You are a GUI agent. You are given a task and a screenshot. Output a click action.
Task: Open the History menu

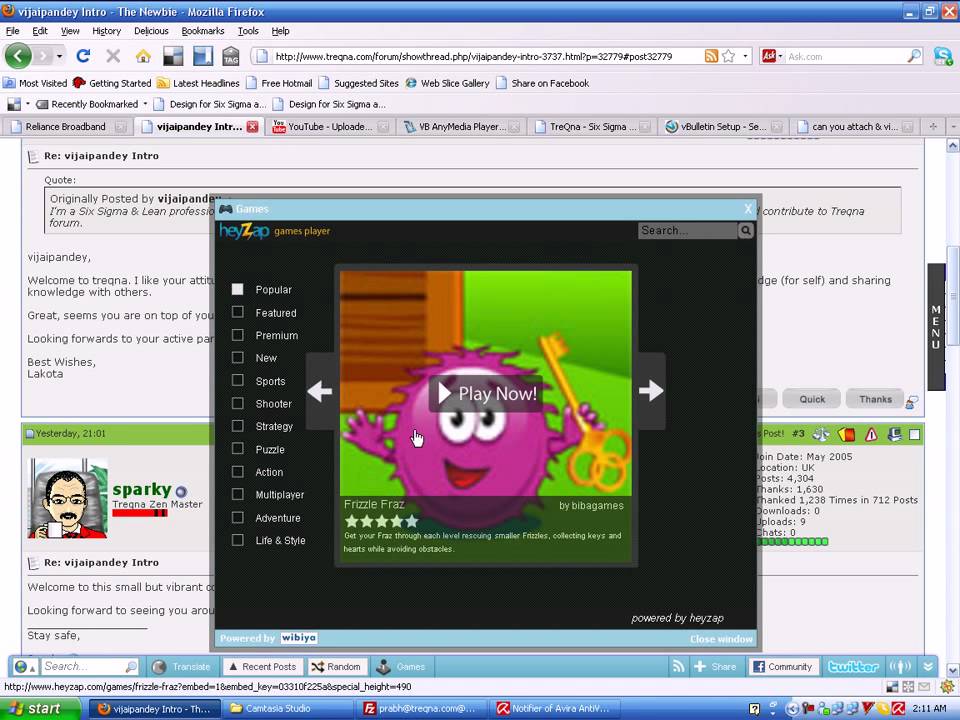click(107, 31)
